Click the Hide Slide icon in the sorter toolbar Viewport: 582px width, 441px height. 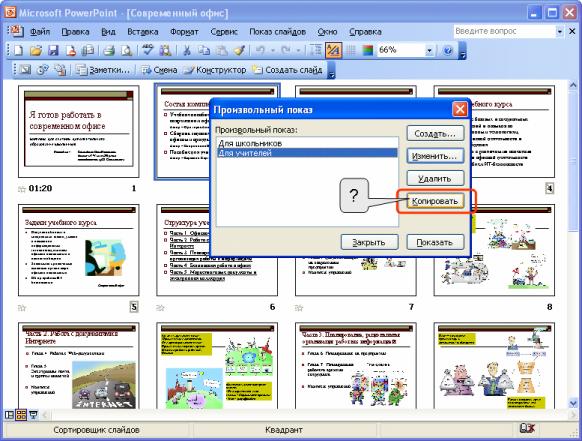click(25, 69)
